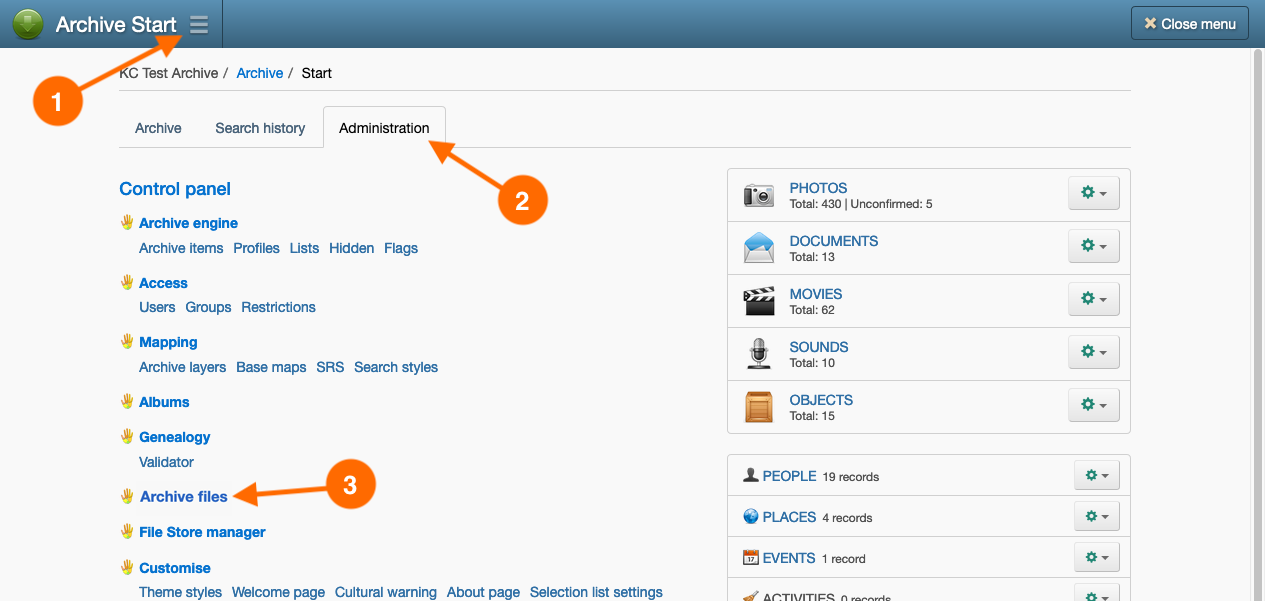Switch to the Archive tab
This screenshot has height=601, width=1265.
tap(158, 128)
